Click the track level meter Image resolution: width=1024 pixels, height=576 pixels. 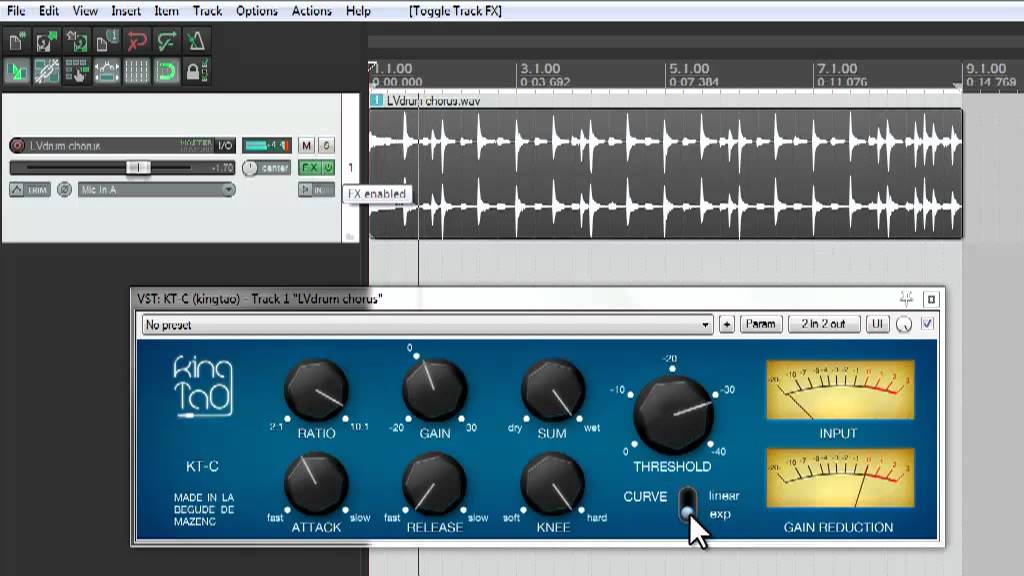pos(266,146)
